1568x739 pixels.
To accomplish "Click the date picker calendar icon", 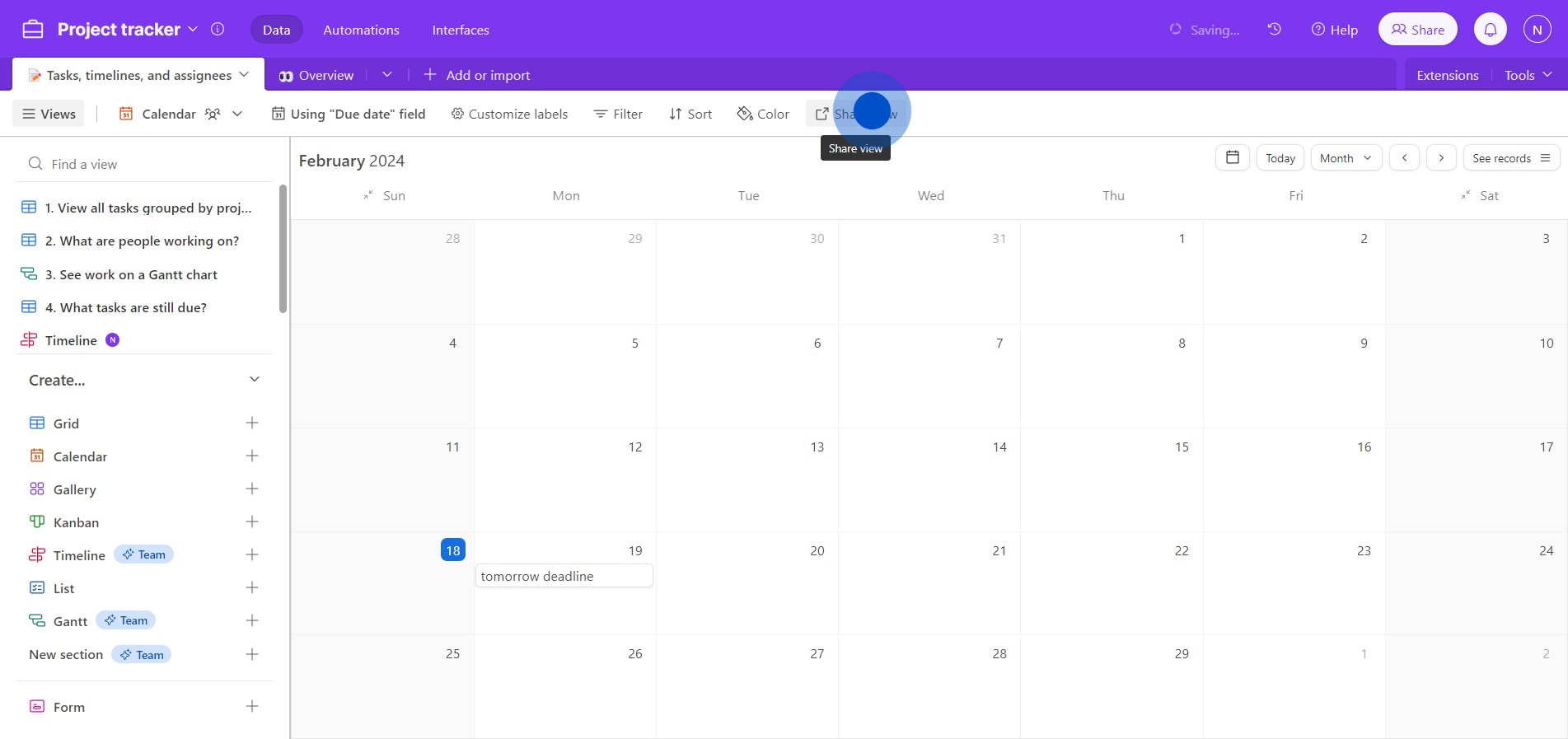I will point(1232,157).
